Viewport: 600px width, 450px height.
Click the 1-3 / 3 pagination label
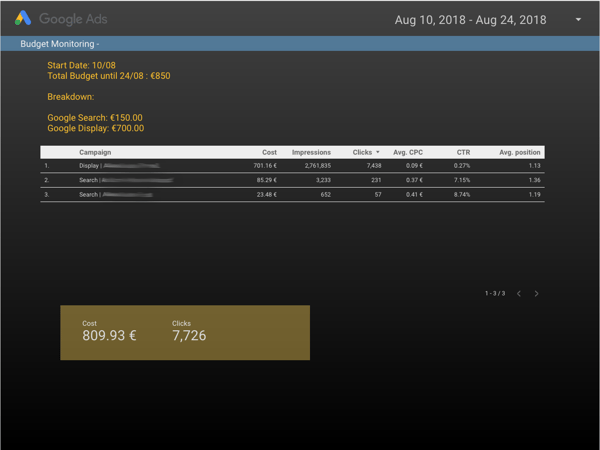coord(495,293)
